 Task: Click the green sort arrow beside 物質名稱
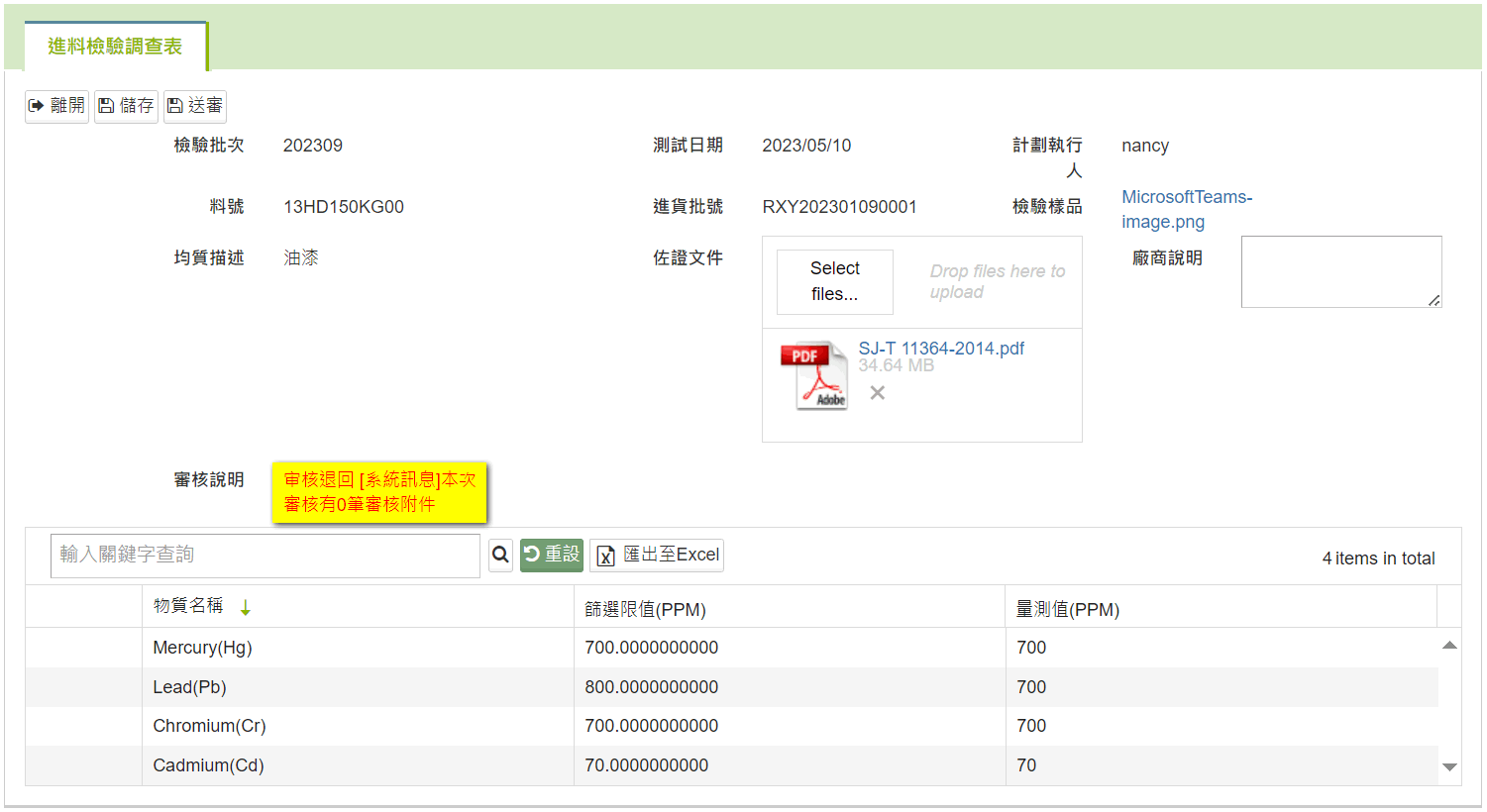pos(246,608)
